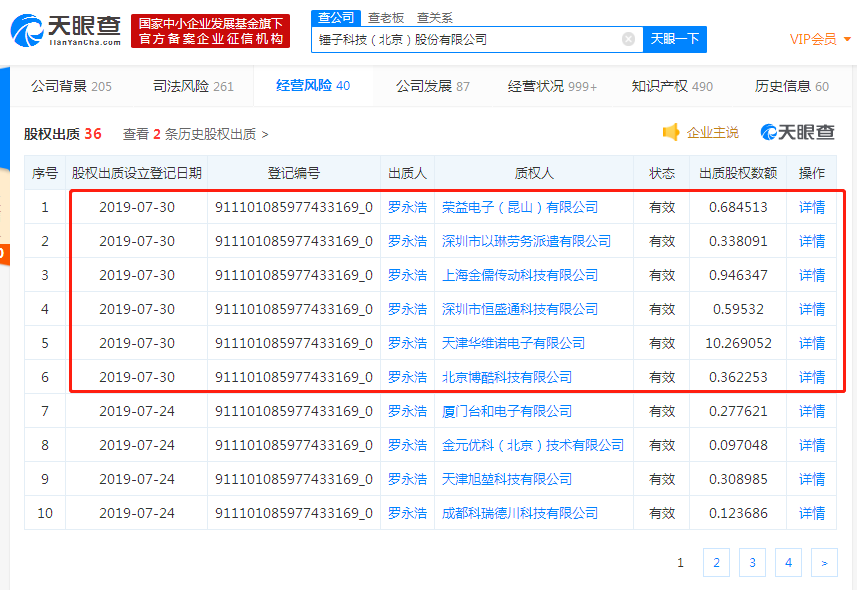Screen dimensions: 857x590
Task: Open the 经营状况 999+ tab
Action: [552, 86]
